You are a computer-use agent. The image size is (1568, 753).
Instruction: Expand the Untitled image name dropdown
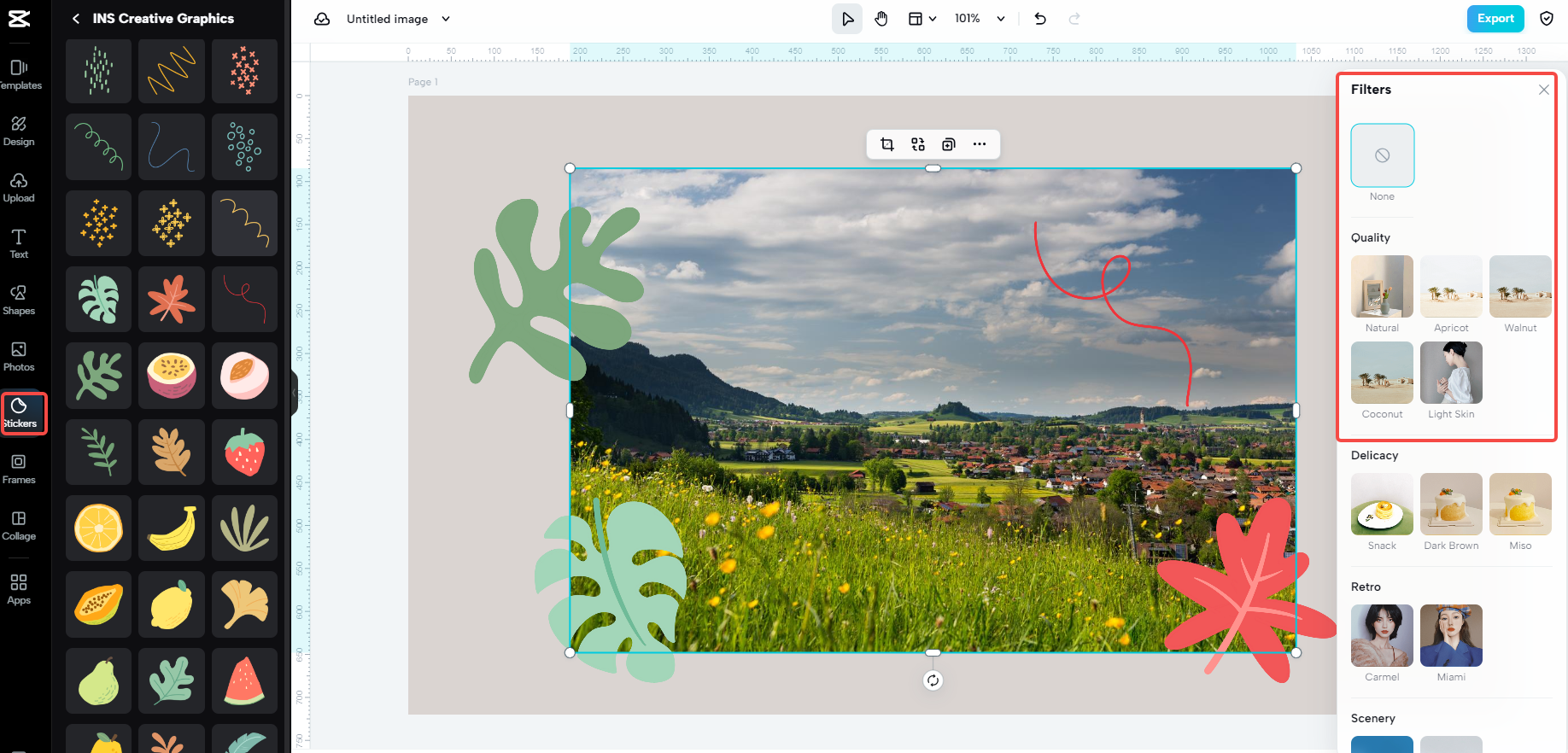tap(446, 19)
